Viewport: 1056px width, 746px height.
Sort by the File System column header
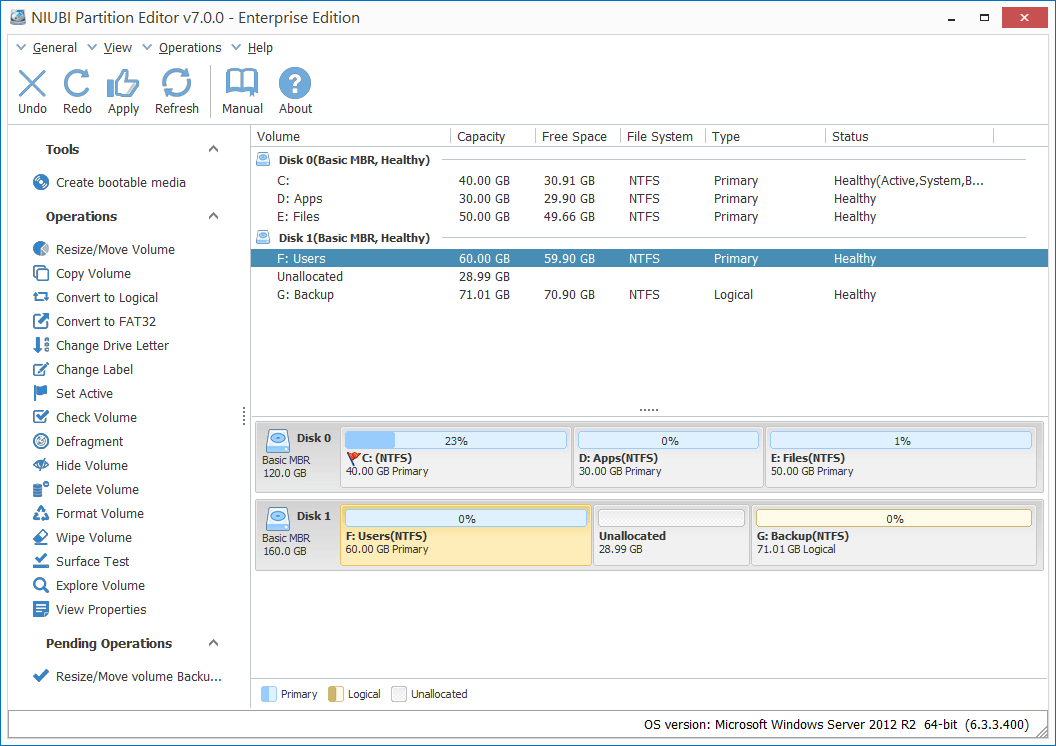663,136
